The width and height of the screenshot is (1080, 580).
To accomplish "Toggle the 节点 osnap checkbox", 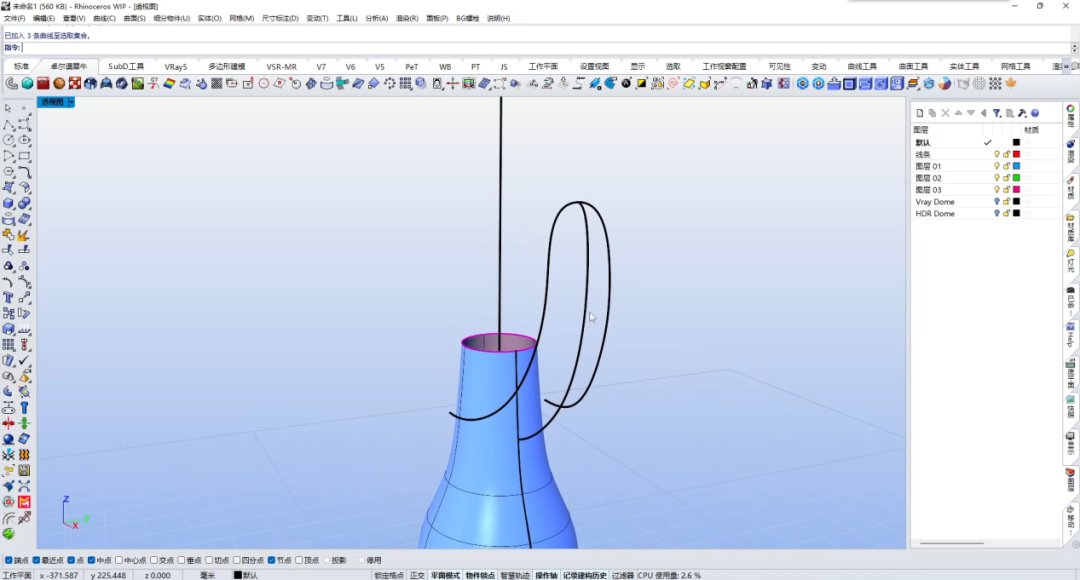I will [271, 560].
